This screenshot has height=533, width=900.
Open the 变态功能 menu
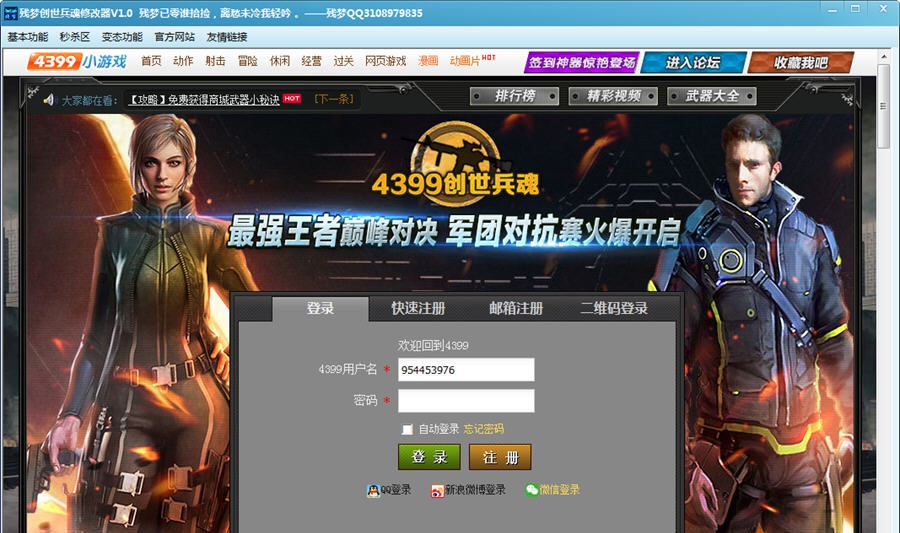(122, 37)
